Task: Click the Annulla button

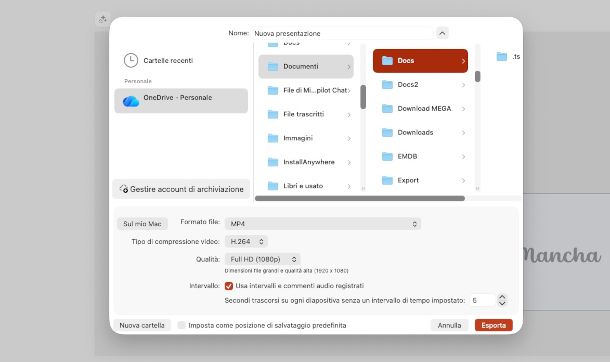Action: (449, 325)
